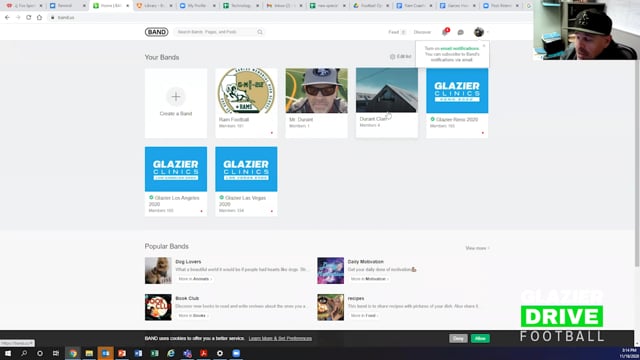Reload the page with the refresh icon
Viewport: 640px width, 360px height.
[x=29, y=18]
